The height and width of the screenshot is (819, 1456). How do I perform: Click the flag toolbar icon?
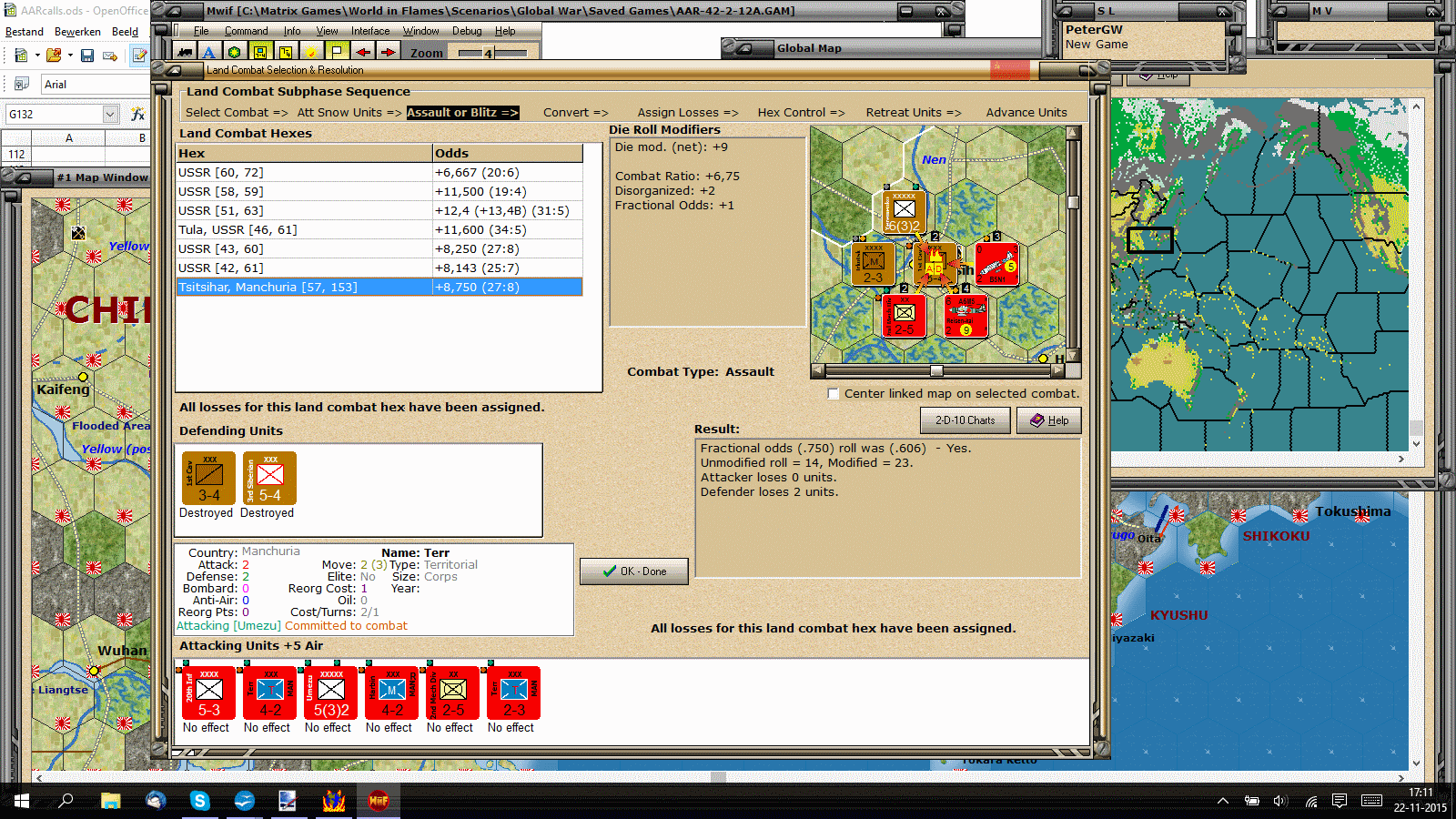(337, 52)
